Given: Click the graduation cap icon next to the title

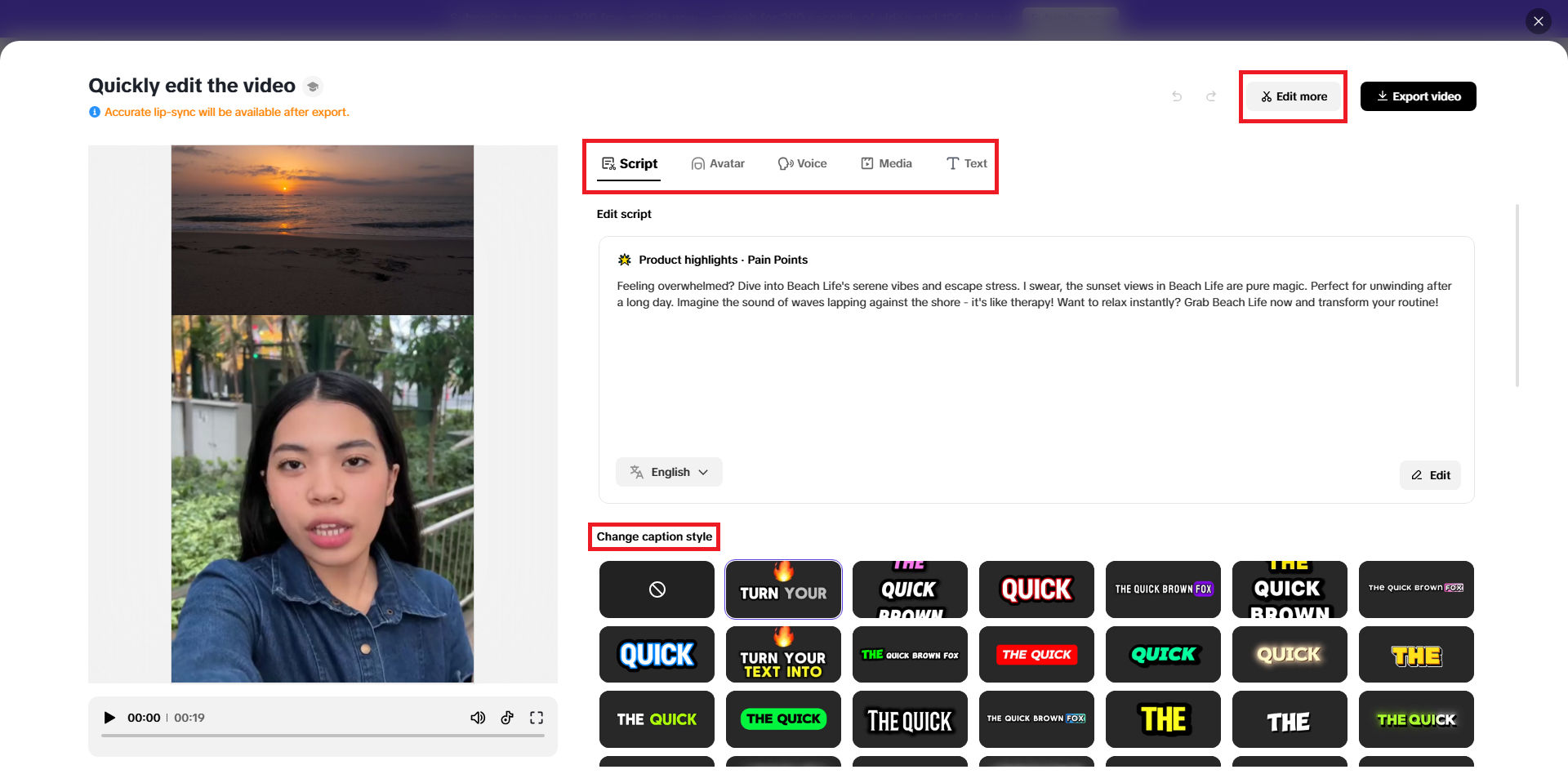Looking at the screenshot, I should pyautogui.click(x=313, y=86).
